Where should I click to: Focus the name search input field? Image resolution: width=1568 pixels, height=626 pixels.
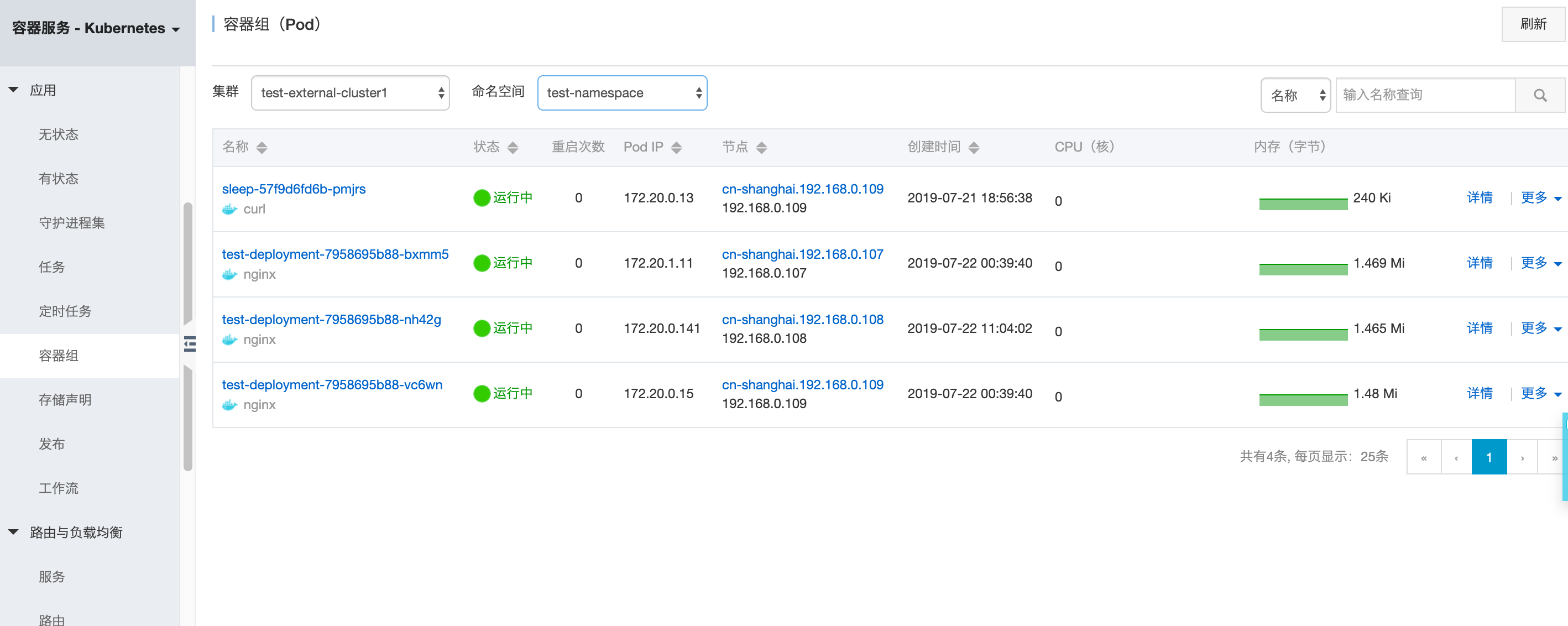pyautogui.click(x=1424, y=95)
